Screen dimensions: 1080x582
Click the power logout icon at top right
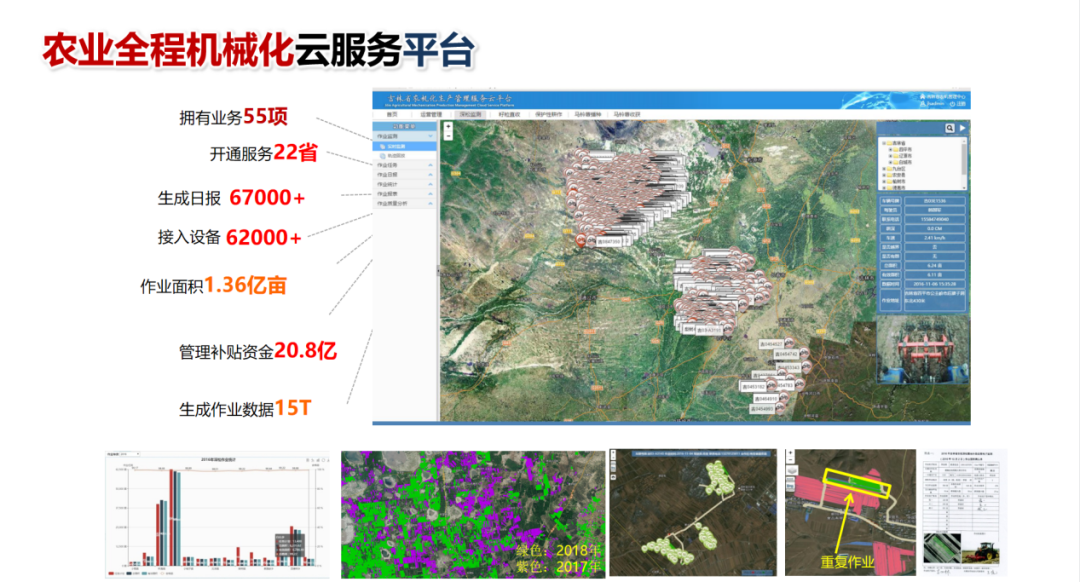[x=953, y=104]
